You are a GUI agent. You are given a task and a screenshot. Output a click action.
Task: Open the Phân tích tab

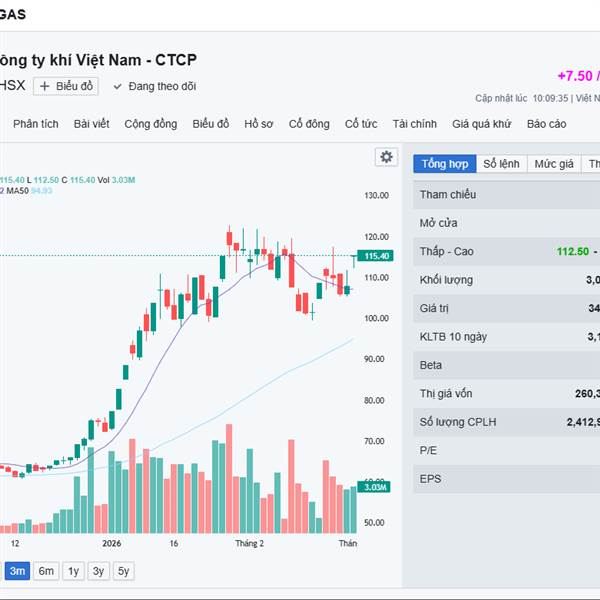tap(36, 124)
